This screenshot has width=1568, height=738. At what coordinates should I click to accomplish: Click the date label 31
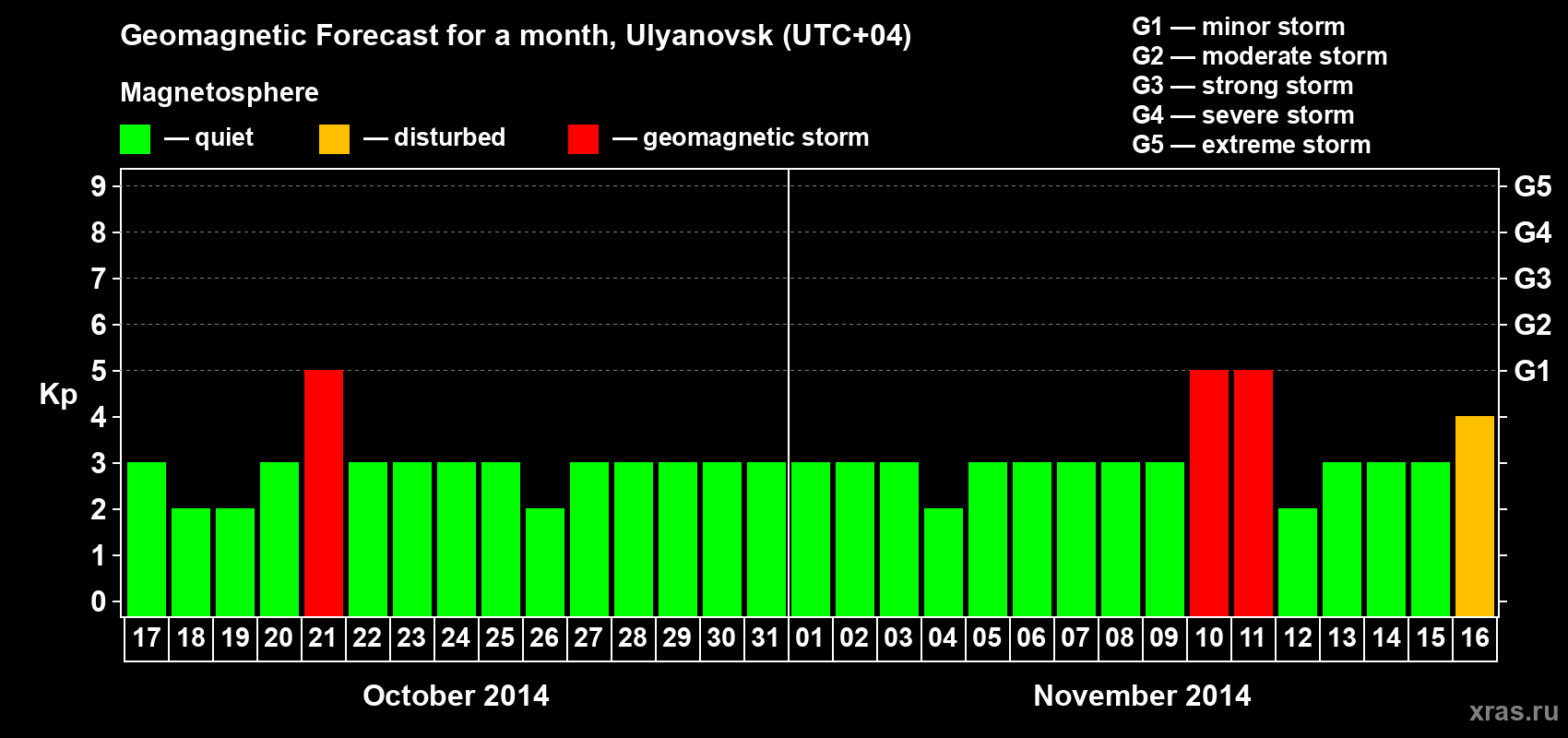point(766,638)
